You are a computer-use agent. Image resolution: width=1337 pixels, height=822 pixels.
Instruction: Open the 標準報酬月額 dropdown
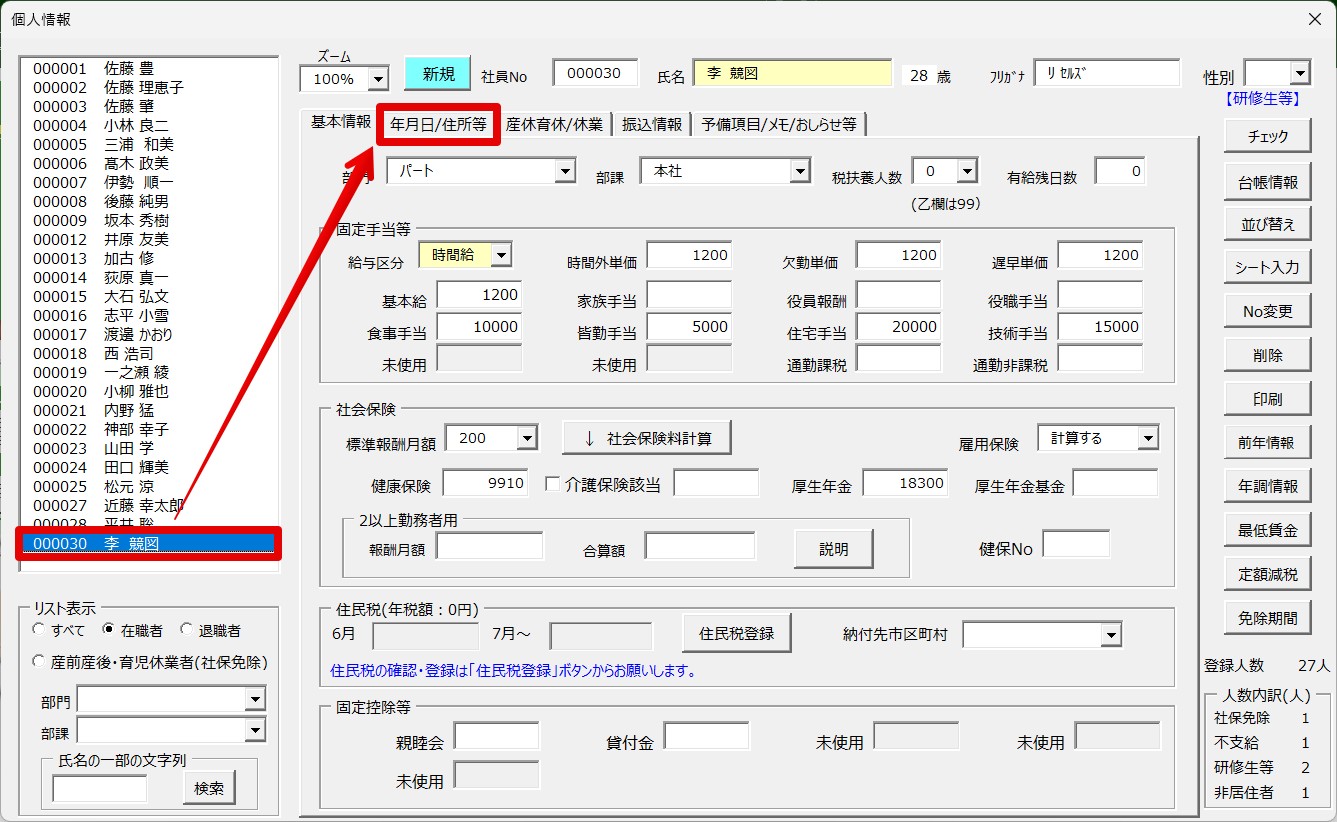tap(527, 438)
